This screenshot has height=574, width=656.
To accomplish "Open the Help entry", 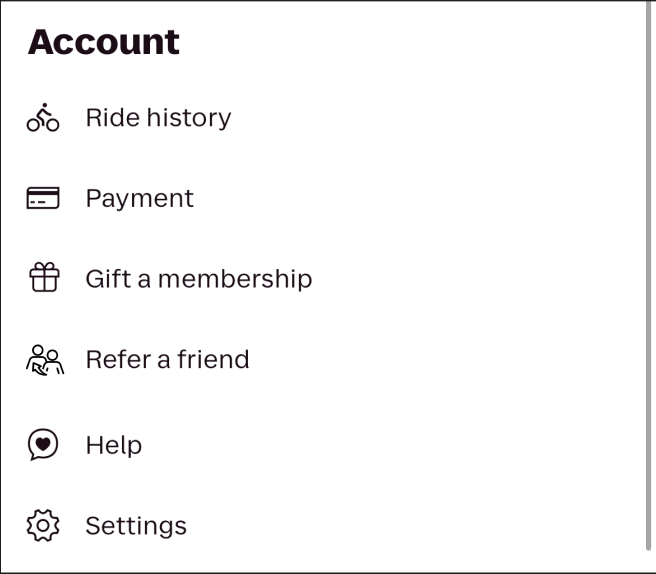I will 114,445.
